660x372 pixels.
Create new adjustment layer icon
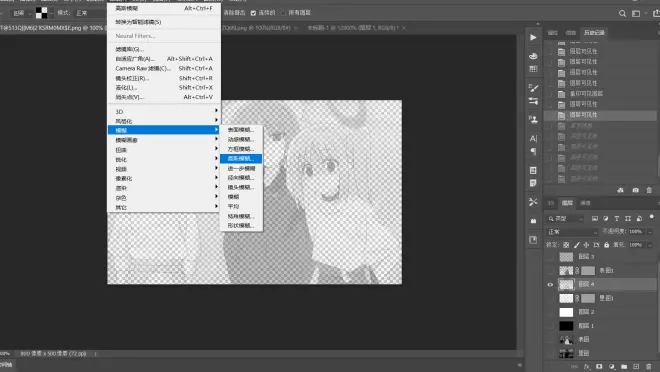coord(612,367)
